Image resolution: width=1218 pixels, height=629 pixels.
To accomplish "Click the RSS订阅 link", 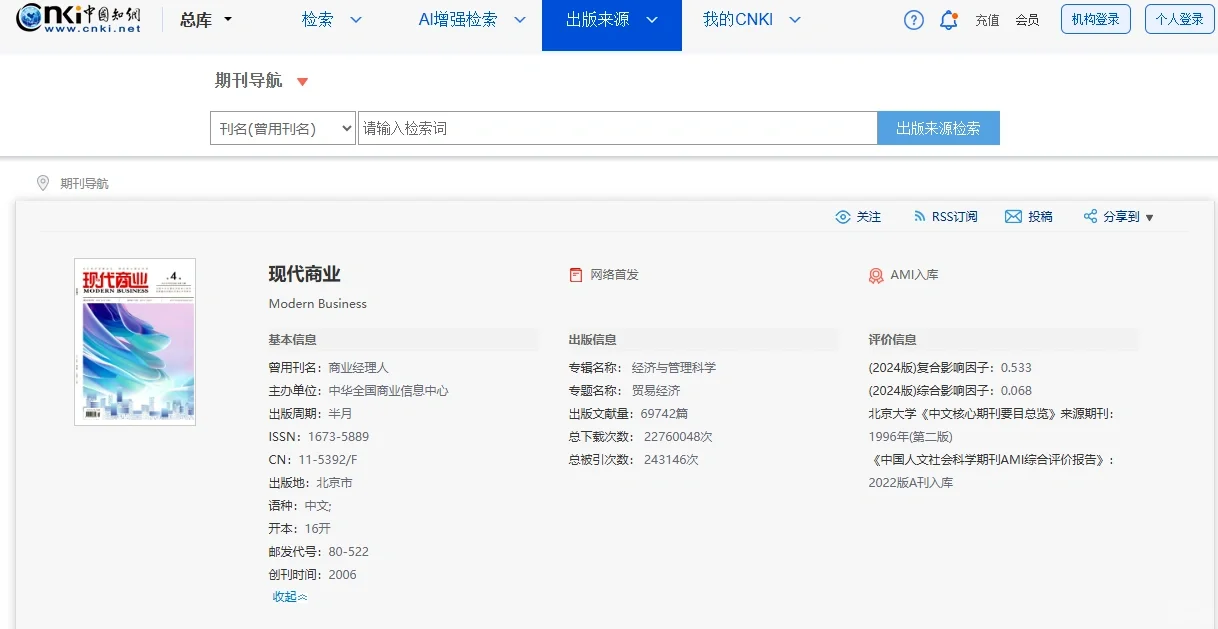I will click(955, 217).
